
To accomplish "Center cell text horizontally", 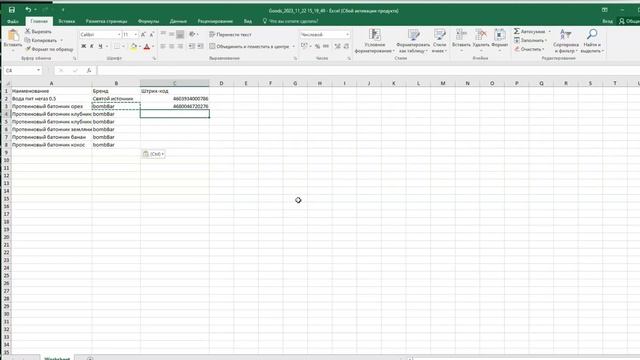I will [x=171, y=47].
